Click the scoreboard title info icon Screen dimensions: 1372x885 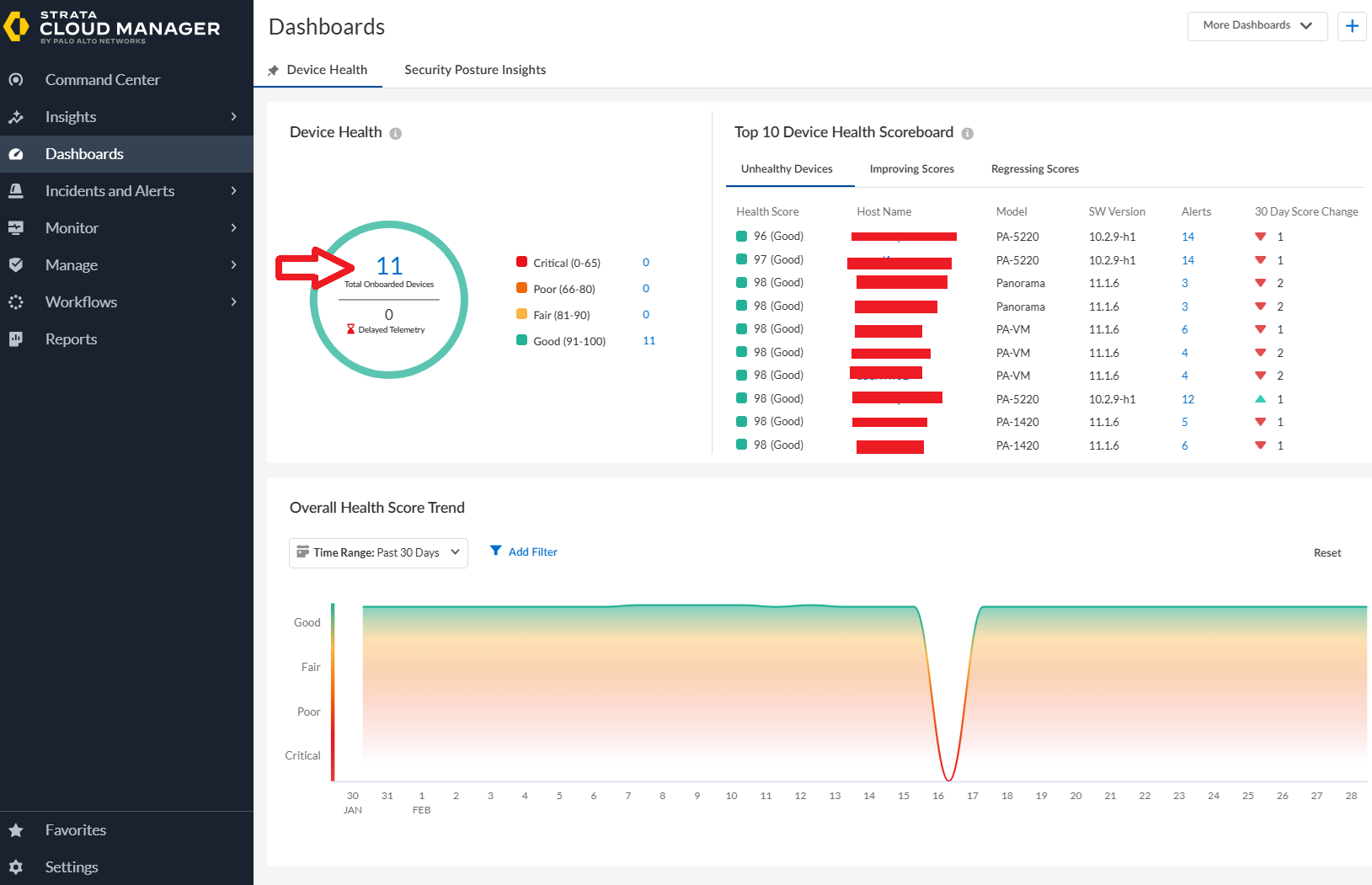[967, 133]
